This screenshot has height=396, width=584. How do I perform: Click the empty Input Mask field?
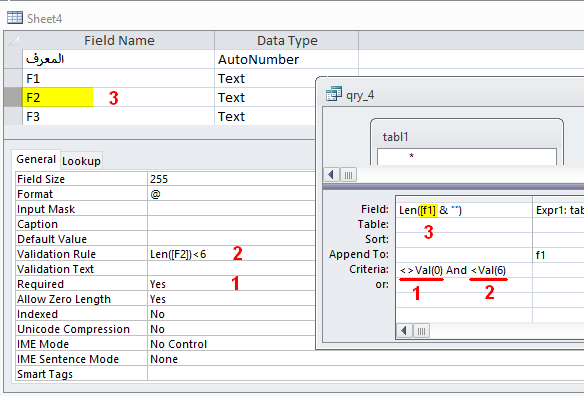pyautogui.click(x=231, y=209)
